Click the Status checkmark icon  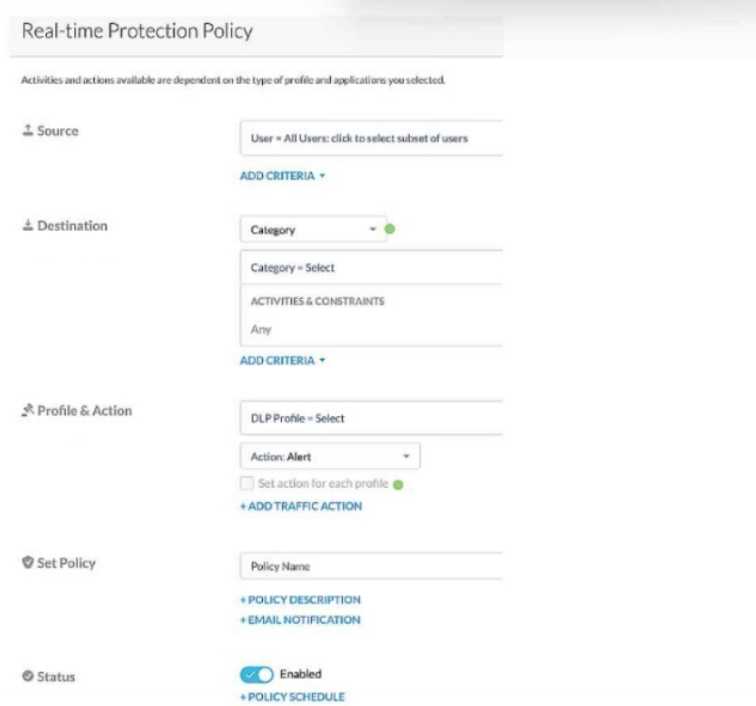27,677
